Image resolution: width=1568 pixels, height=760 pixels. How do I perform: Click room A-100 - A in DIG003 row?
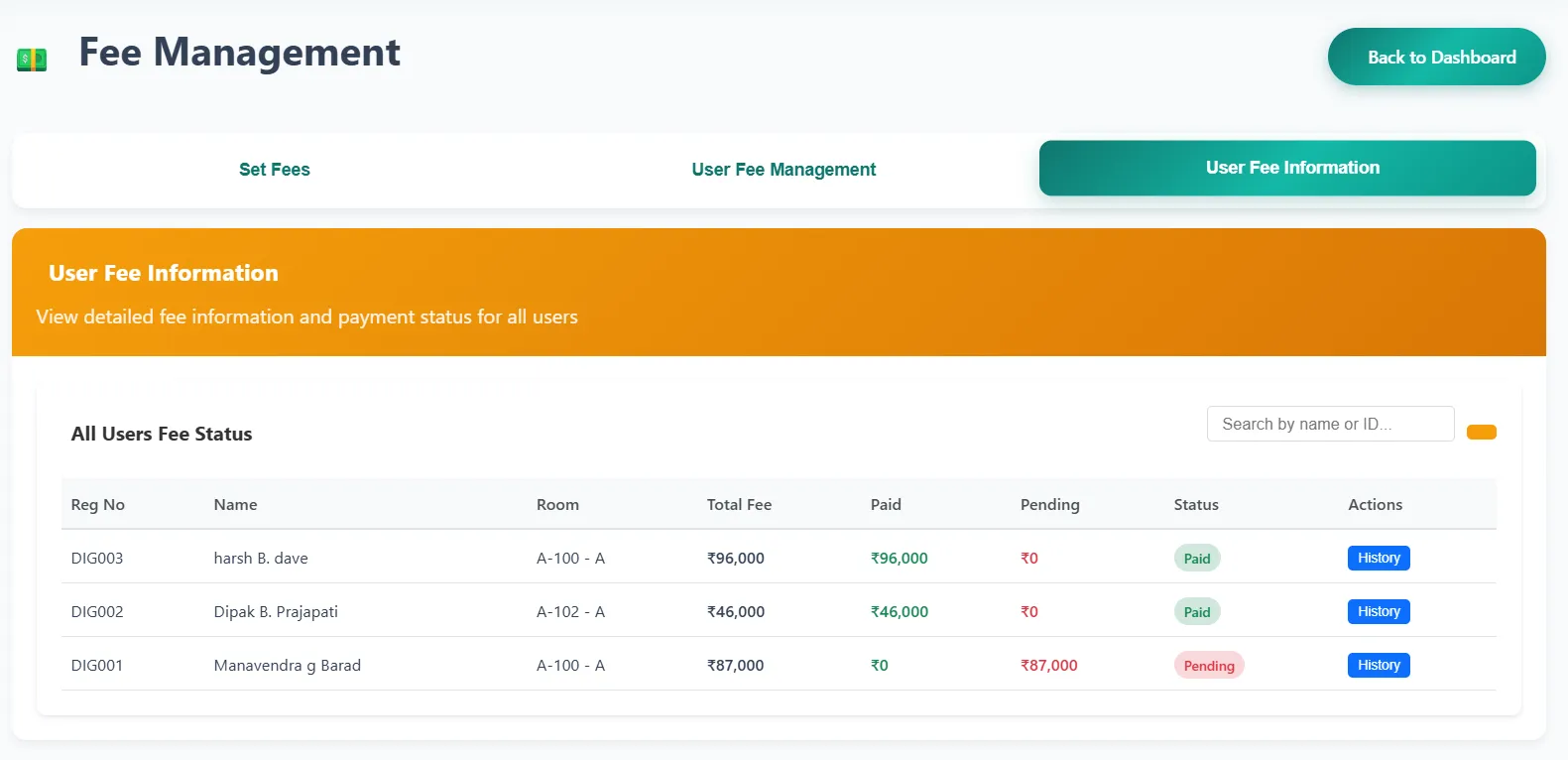point(570,558)
